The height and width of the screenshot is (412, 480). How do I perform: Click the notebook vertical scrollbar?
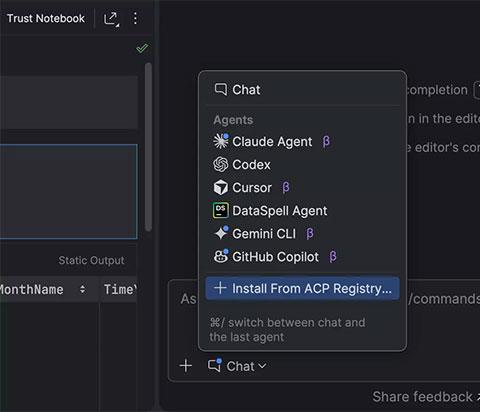[x=148, y=147]
